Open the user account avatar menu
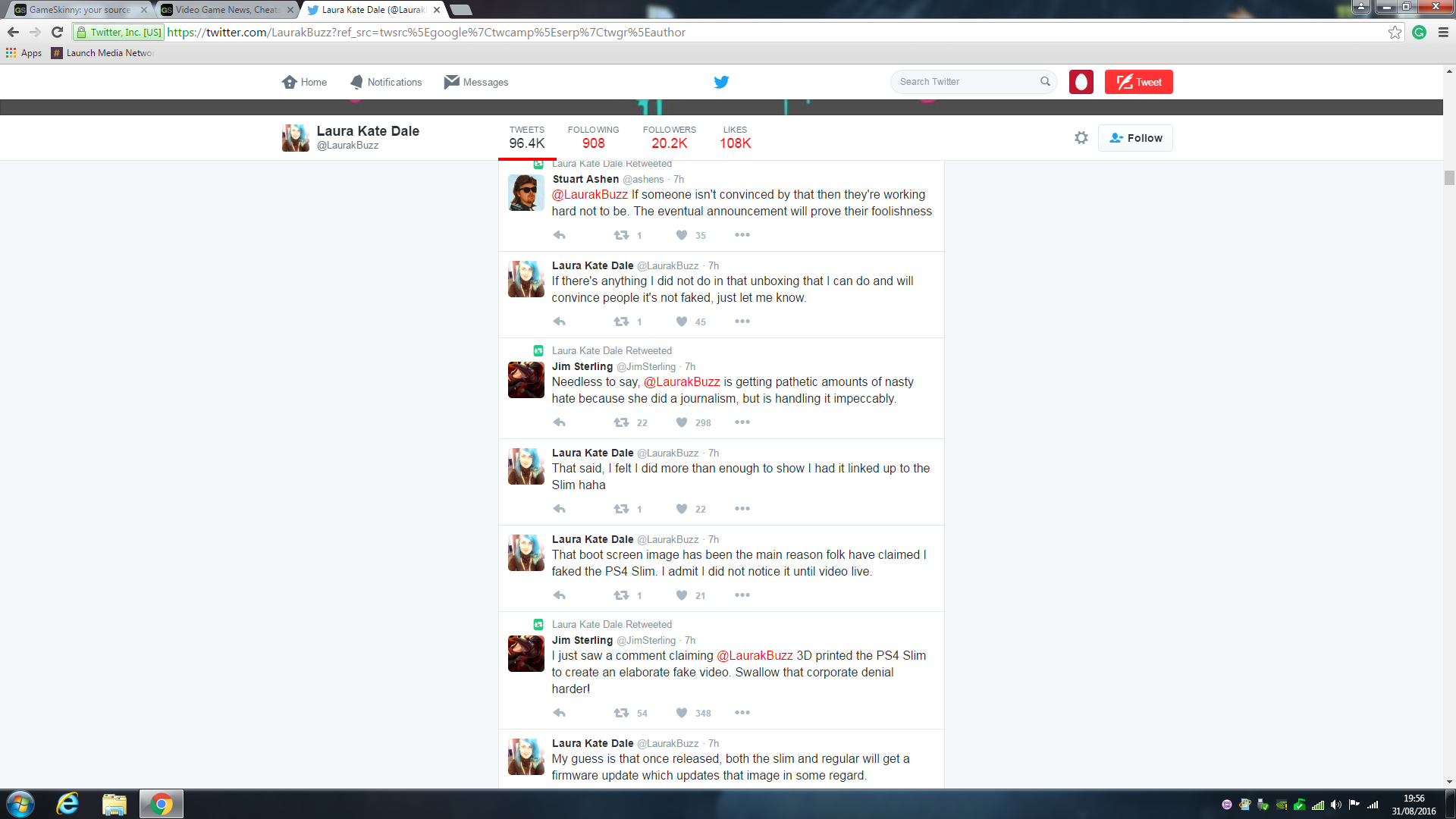Screen dimensions: 1456x819 tap(1081, 82)
